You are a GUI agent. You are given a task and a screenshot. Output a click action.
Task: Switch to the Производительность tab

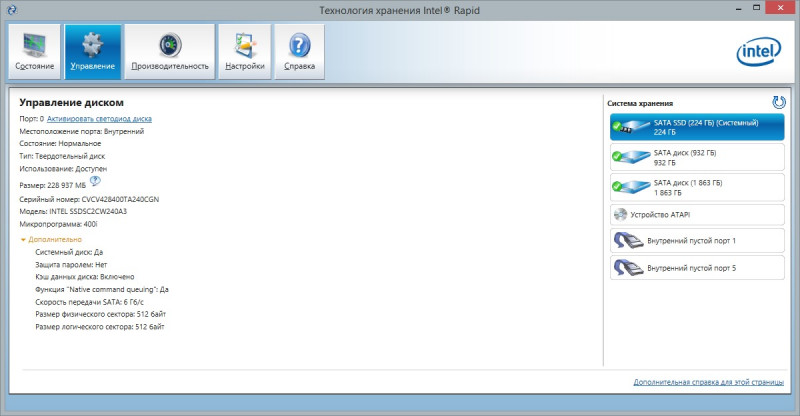tap(170, 52)
